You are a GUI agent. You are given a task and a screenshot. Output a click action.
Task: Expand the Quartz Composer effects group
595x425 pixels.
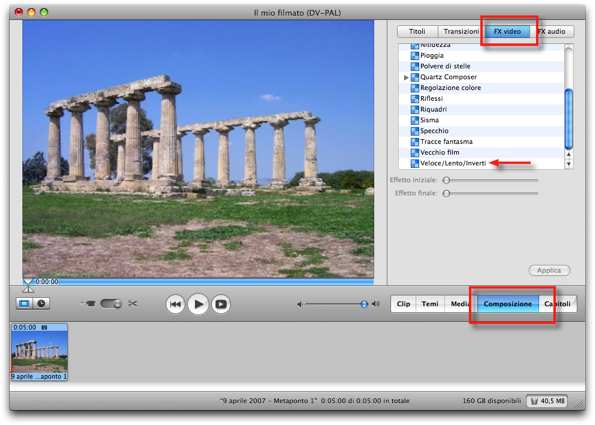(x=406, y=77)
